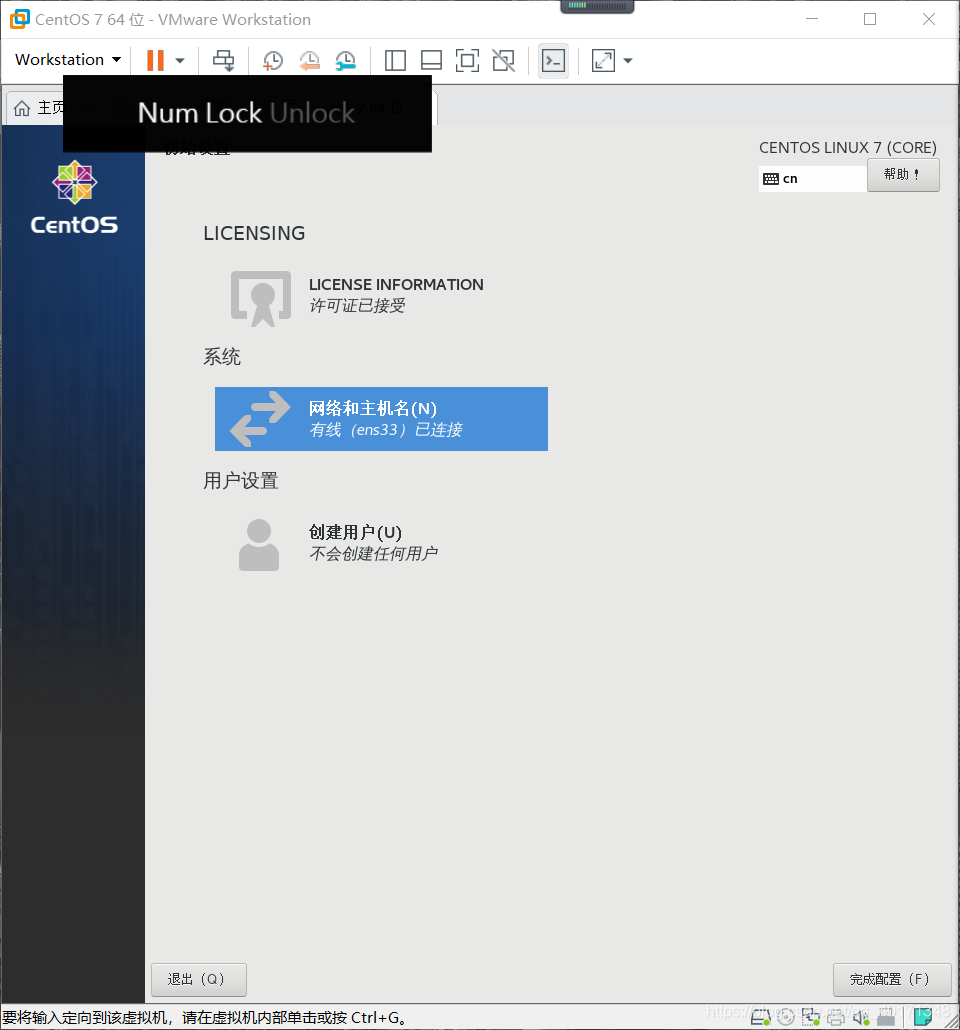Click the Quit (退出 Q) button
The width and height of the screenshot is (960, 1030).
click(198, 979)
